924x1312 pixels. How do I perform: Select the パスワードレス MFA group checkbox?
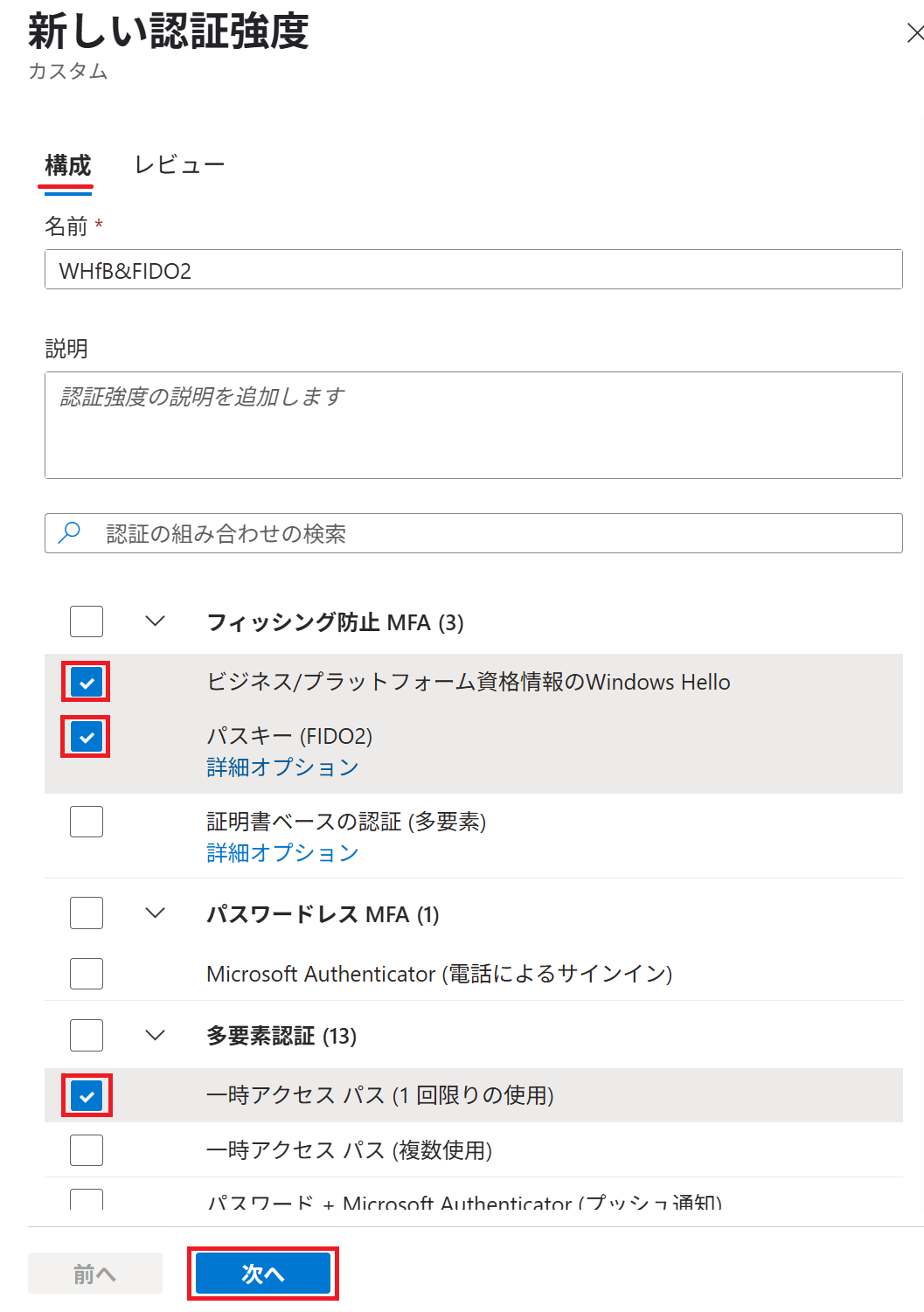[87, 913]
